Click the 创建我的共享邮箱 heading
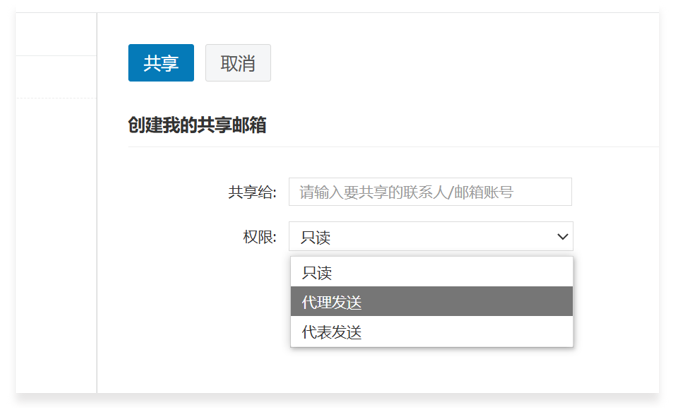The height and width of the screenshot is (408, 675). [x=197, y=125]
